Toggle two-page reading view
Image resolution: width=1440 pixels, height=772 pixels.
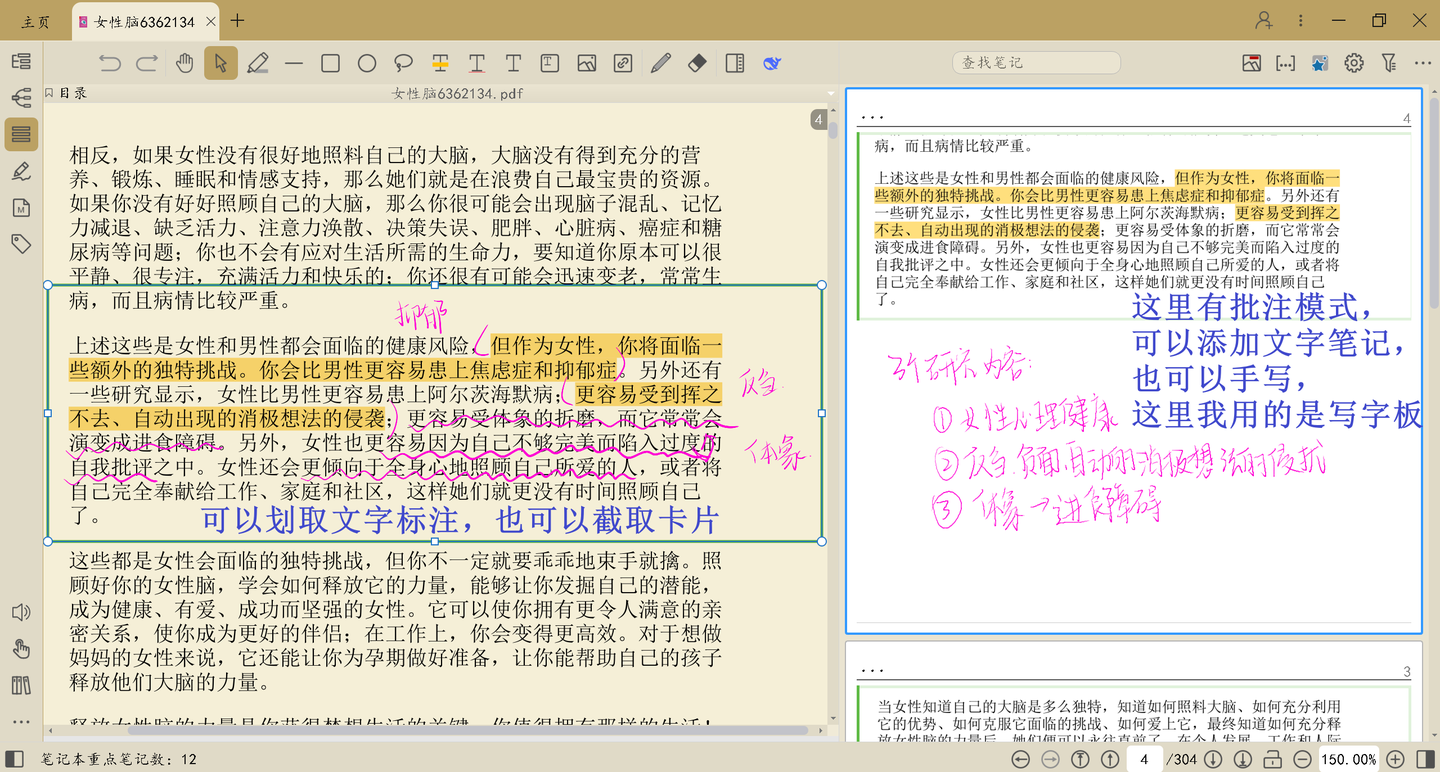(x=735, y=63)
